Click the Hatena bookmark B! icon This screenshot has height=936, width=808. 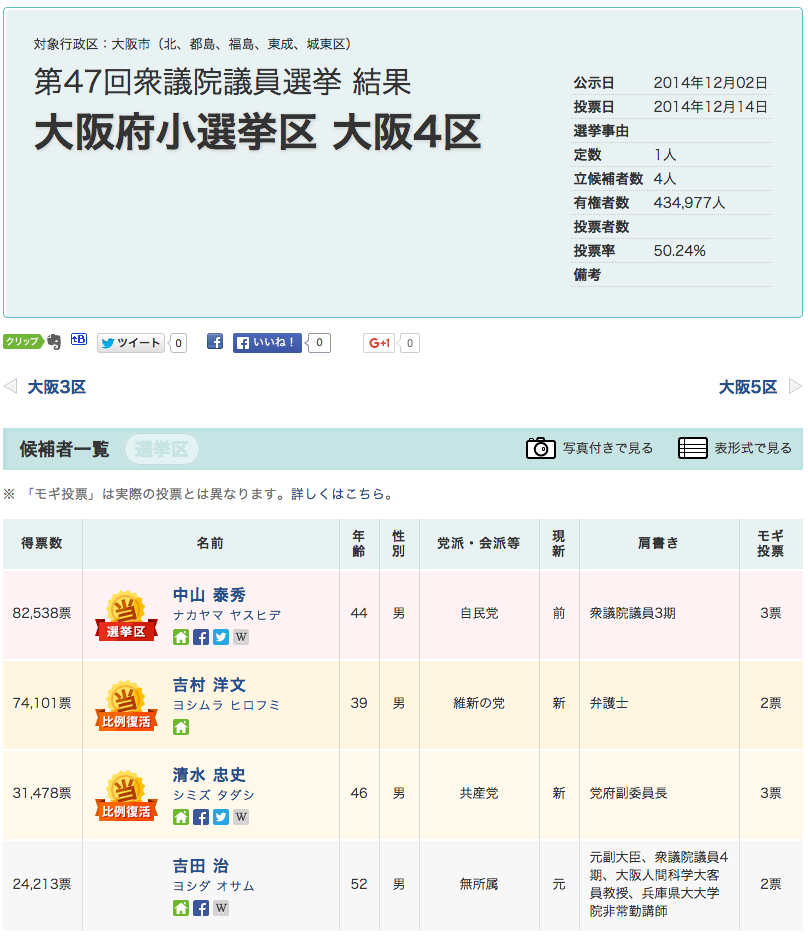(x=79, y=341)
